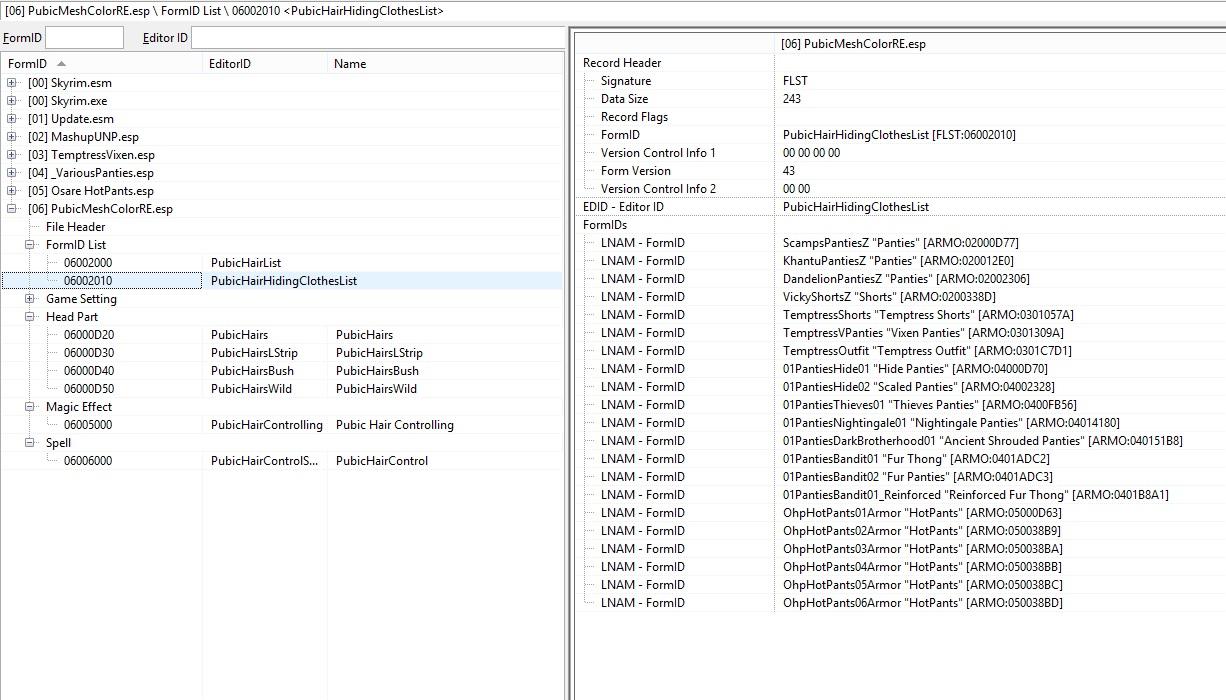The width and height of the screenshot is (1226, 700).
Task: Select the 06006000 spell record
Action: (282, 461)
